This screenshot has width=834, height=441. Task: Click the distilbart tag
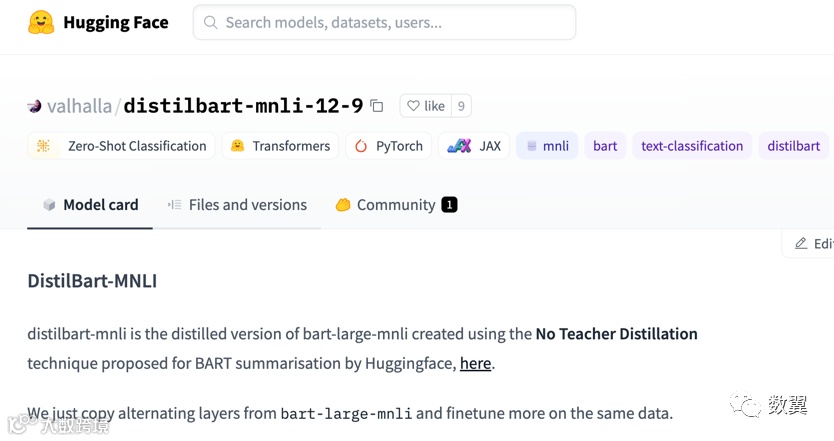[794, 146]
